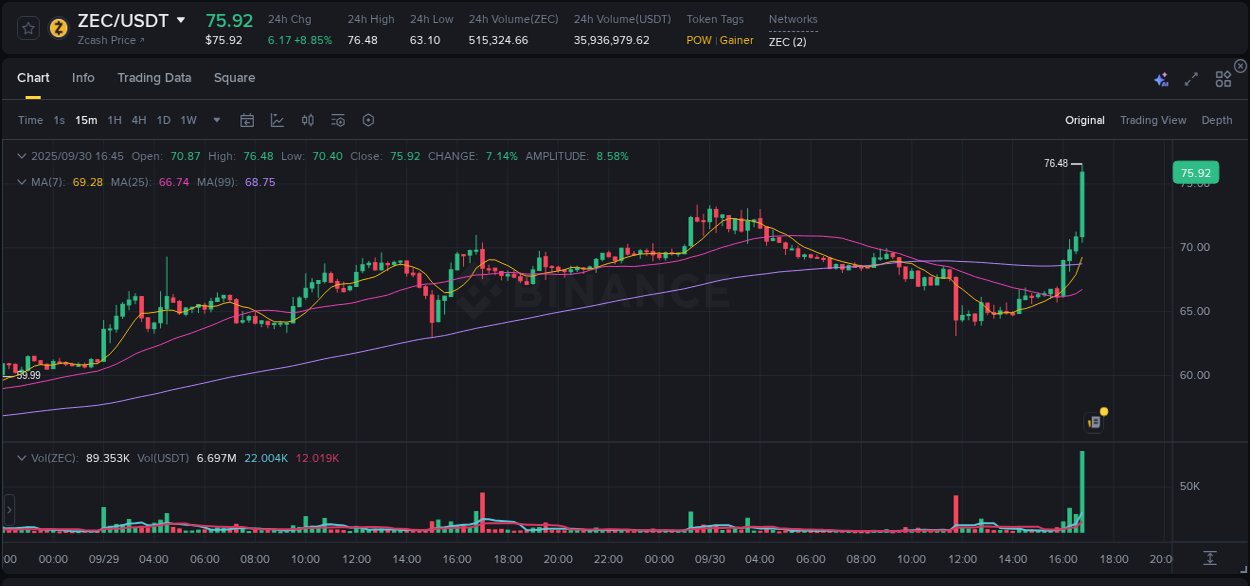Open the ZEC/USDT pair dropdown
The image size is (1250, 586).
(x=180, y=19)
